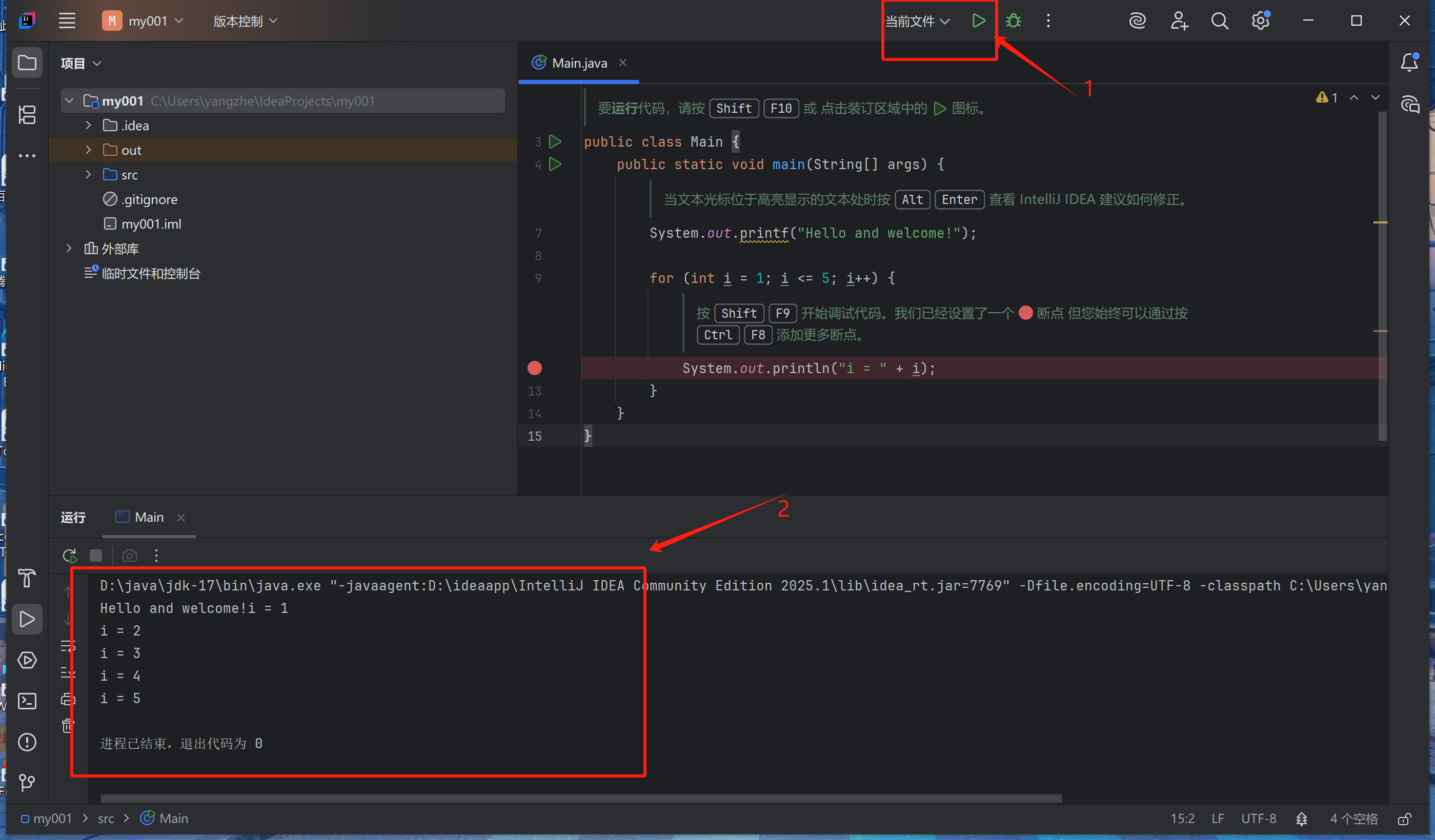Open the Git version control tool window

(x=27, y=783)
